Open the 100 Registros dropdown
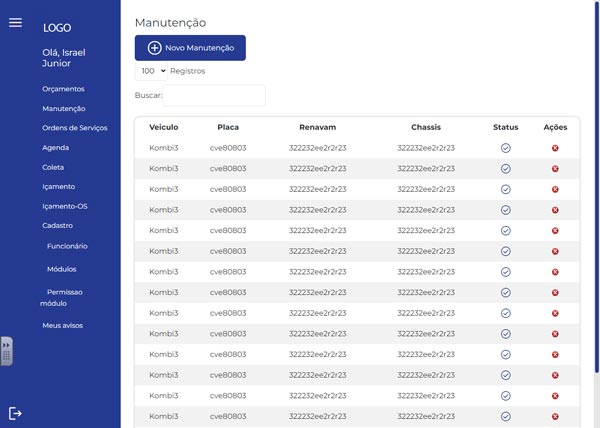 point(151,72)
